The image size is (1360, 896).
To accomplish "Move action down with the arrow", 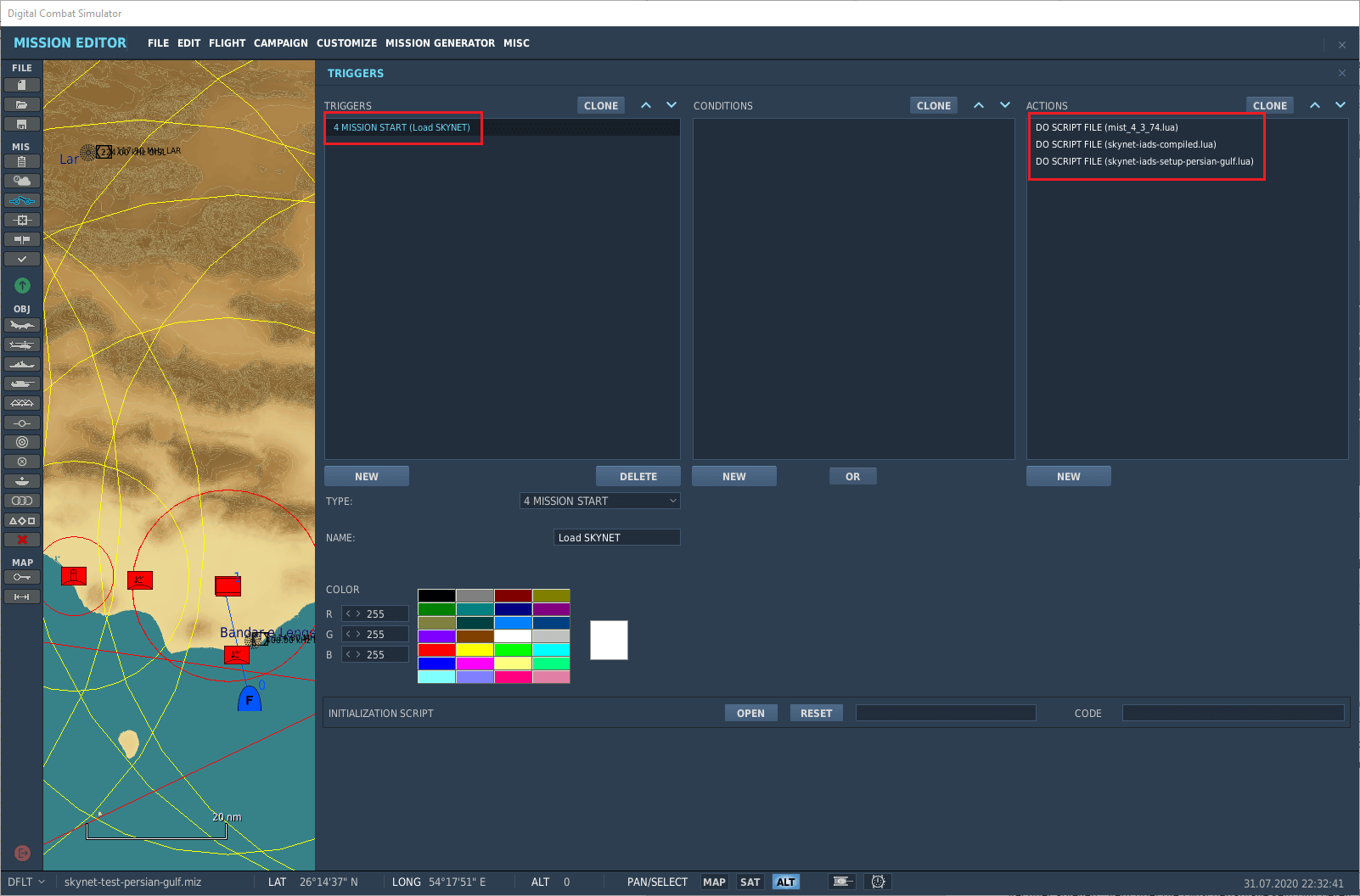I will tap(1340, 105).
